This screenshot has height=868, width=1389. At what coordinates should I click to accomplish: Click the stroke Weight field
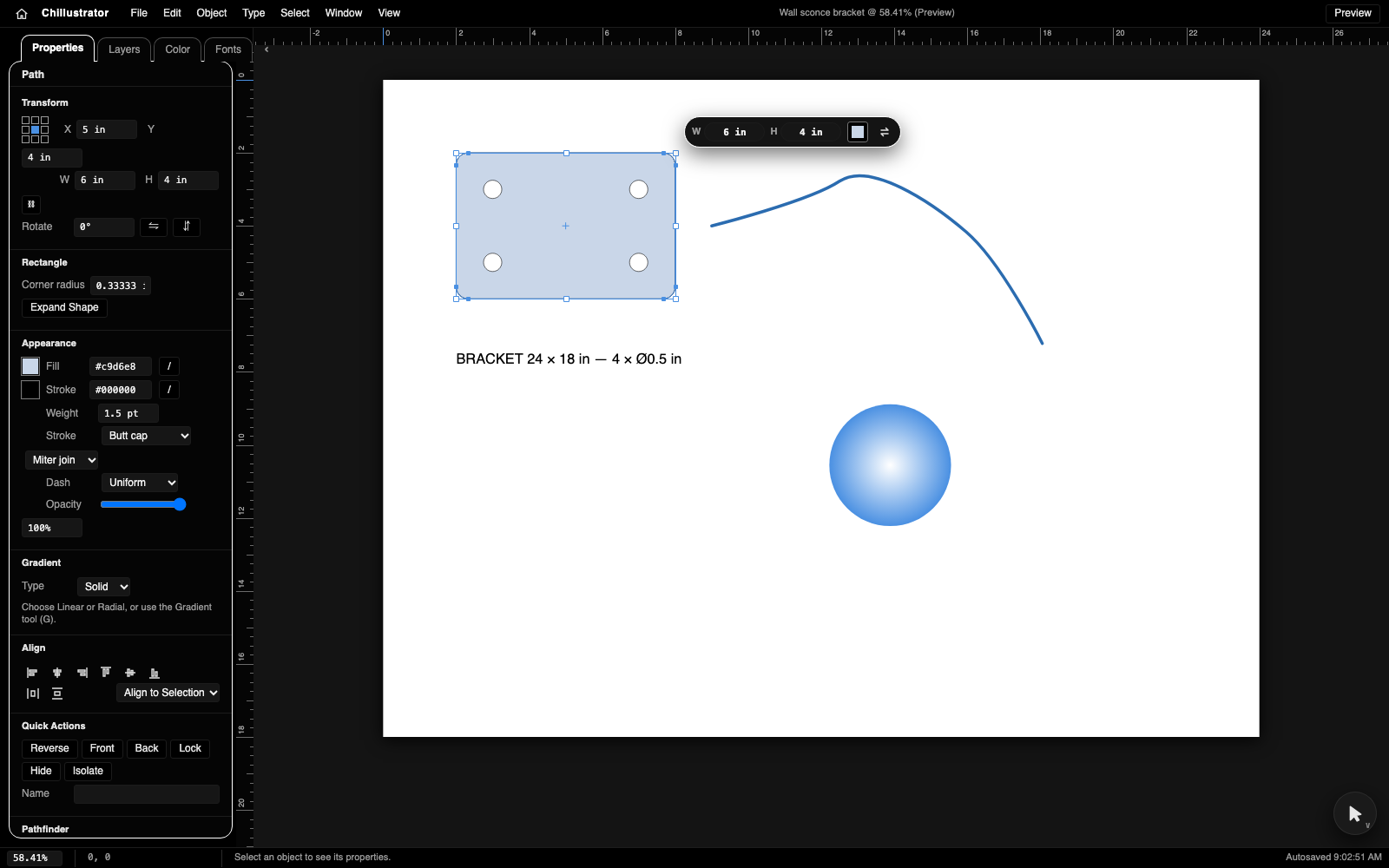[x=128, y=413]
